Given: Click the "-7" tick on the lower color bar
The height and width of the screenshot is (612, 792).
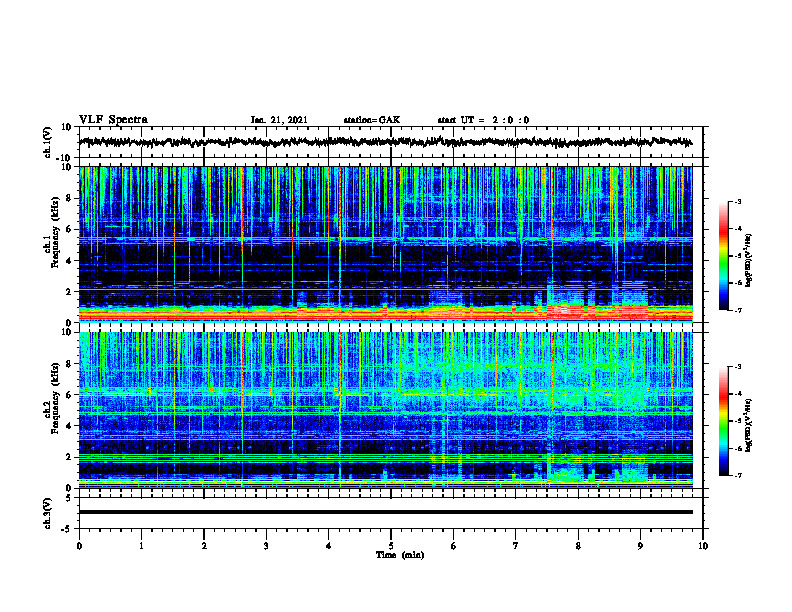Looking at the screenshot, I should pos(738,476).
